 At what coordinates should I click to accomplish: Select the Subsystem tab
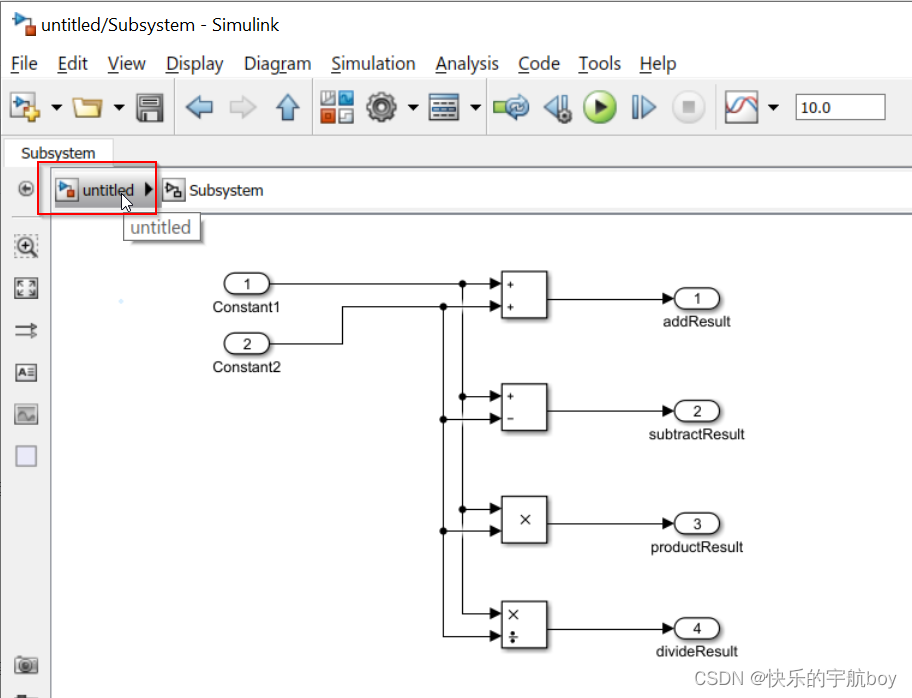pyautogui.click(x=58, y=153)
